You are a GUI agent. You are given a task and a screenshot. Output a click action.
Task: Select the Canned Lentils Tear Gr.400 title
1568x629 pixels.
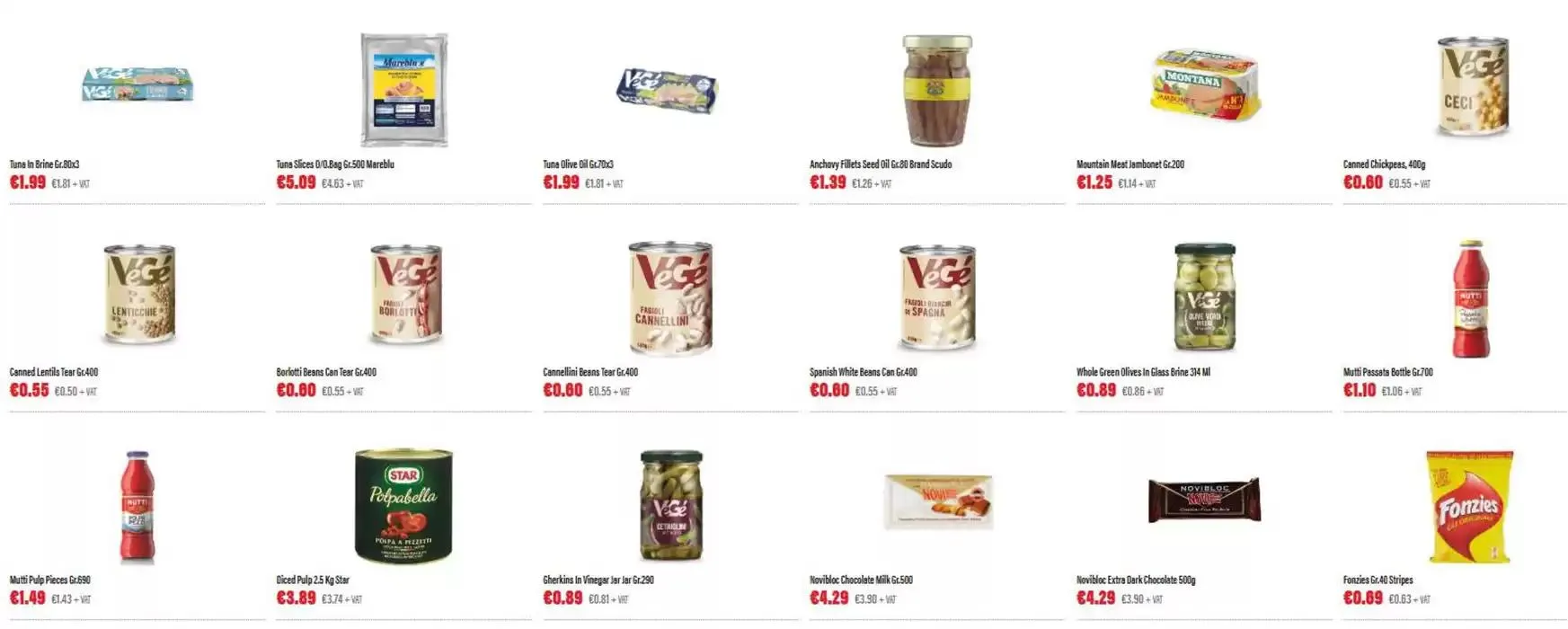coord(54,372)
